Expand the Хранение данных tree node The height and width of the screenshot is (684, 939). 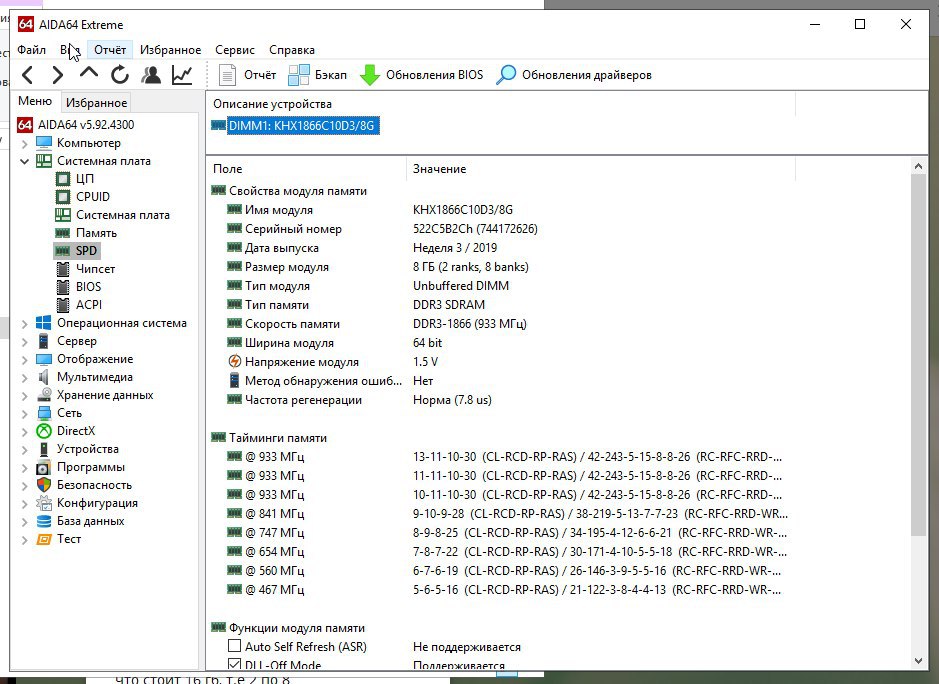click(x=25, y=395)
